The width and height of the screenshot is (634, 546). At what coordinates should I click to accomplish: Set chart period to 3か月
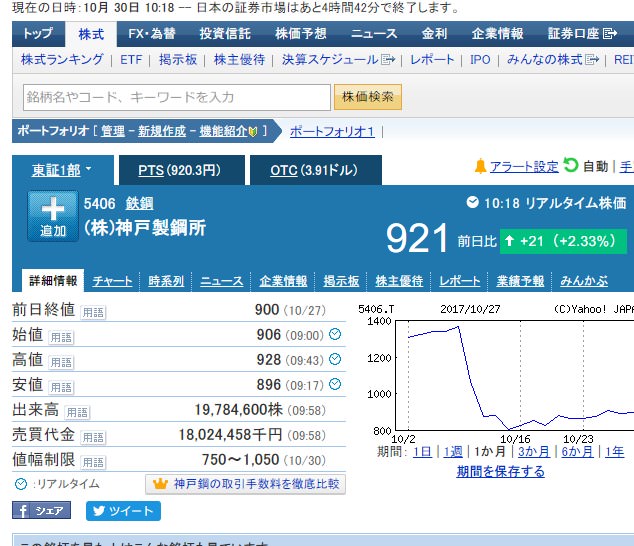(534, 451)
